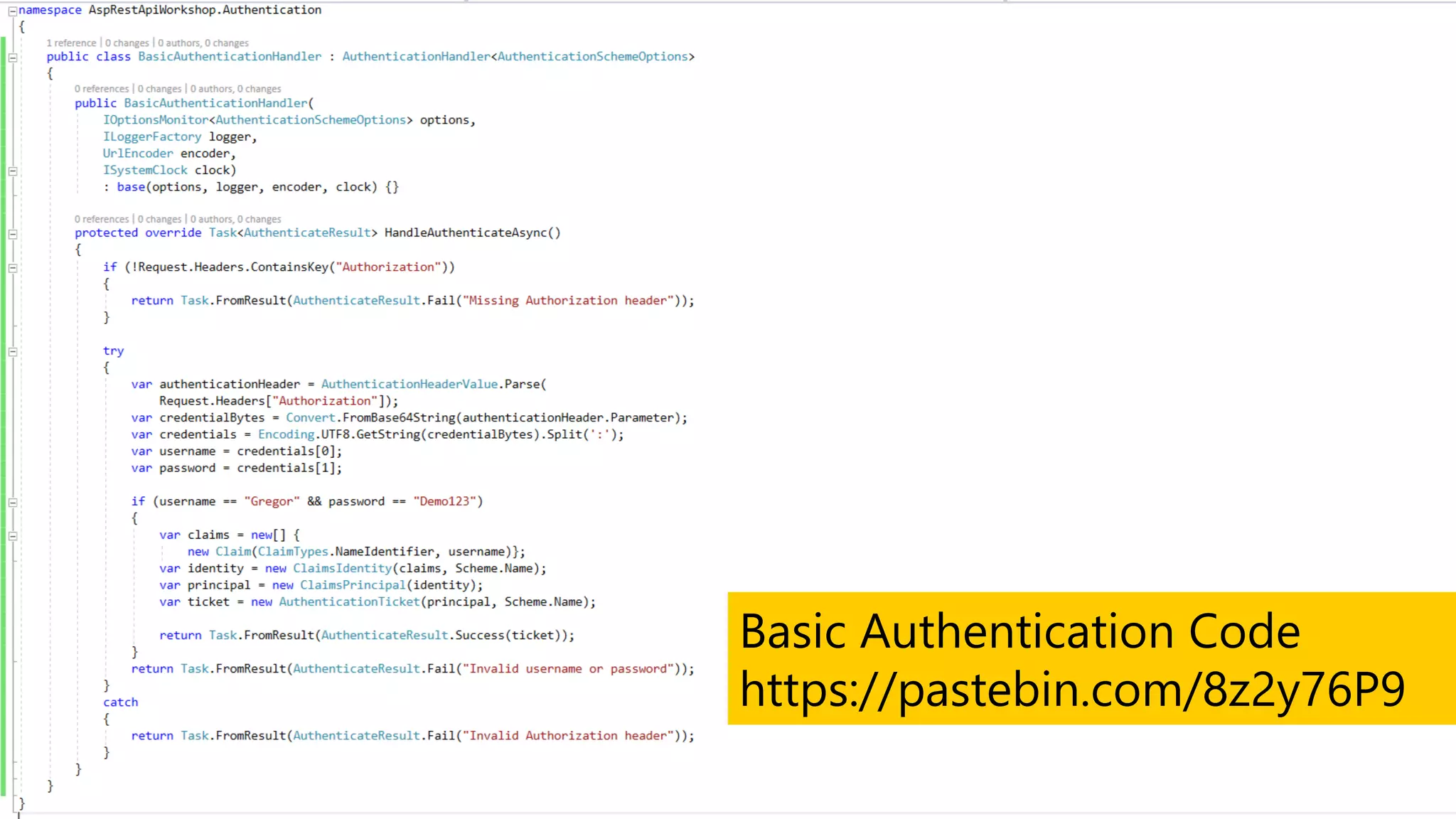Screen dimensions: 1456x819
Task: Collapse the namespace AspRestApiWorkshop.Authentication block
Action: 12,11
